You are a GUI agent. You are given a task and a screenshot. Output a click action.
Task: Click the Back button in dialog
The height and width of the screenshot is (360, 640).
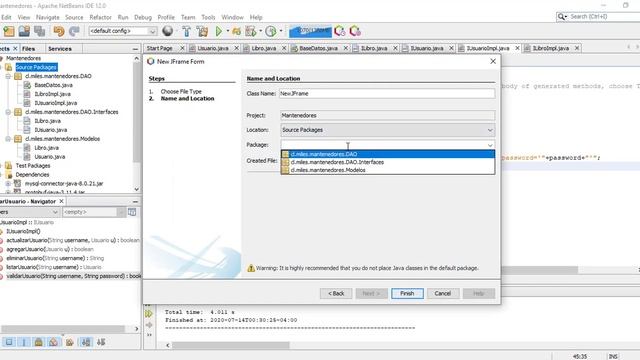coord(336,293)
